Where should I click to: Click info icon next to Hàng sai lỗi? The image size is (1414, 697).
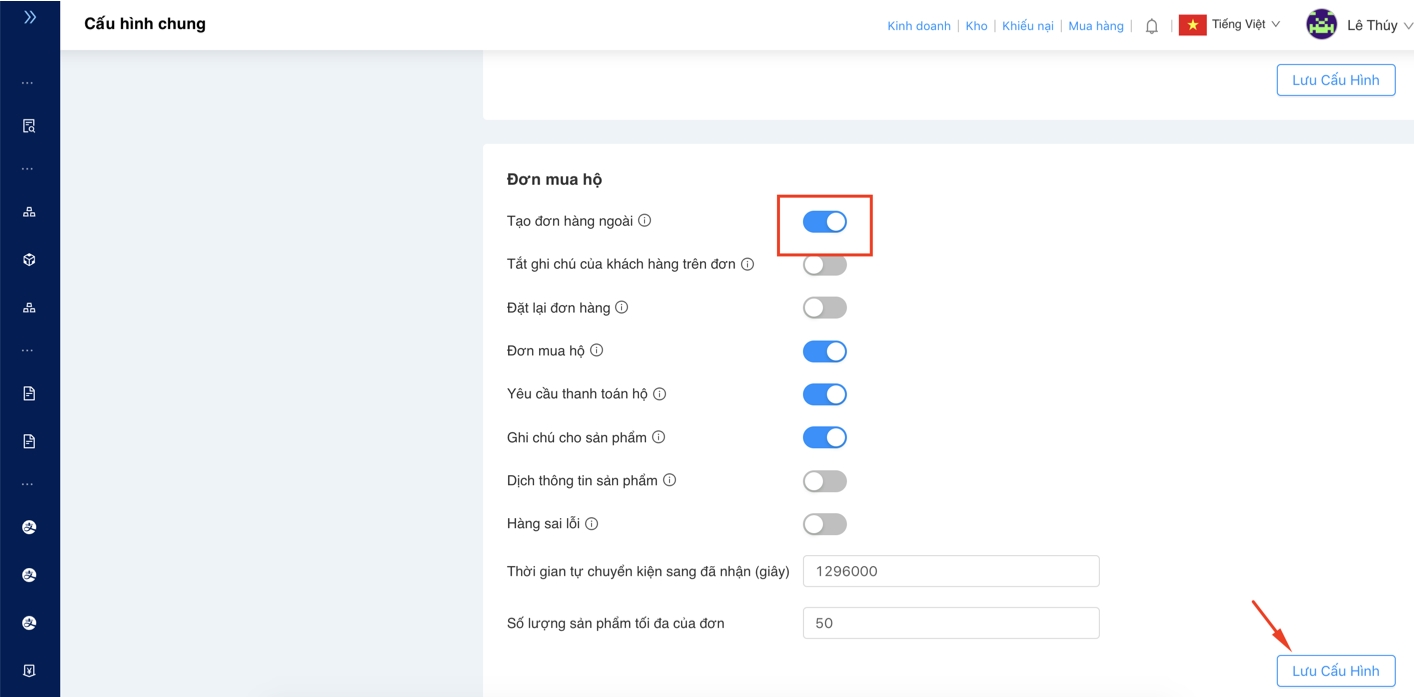[x=591, y=524]
